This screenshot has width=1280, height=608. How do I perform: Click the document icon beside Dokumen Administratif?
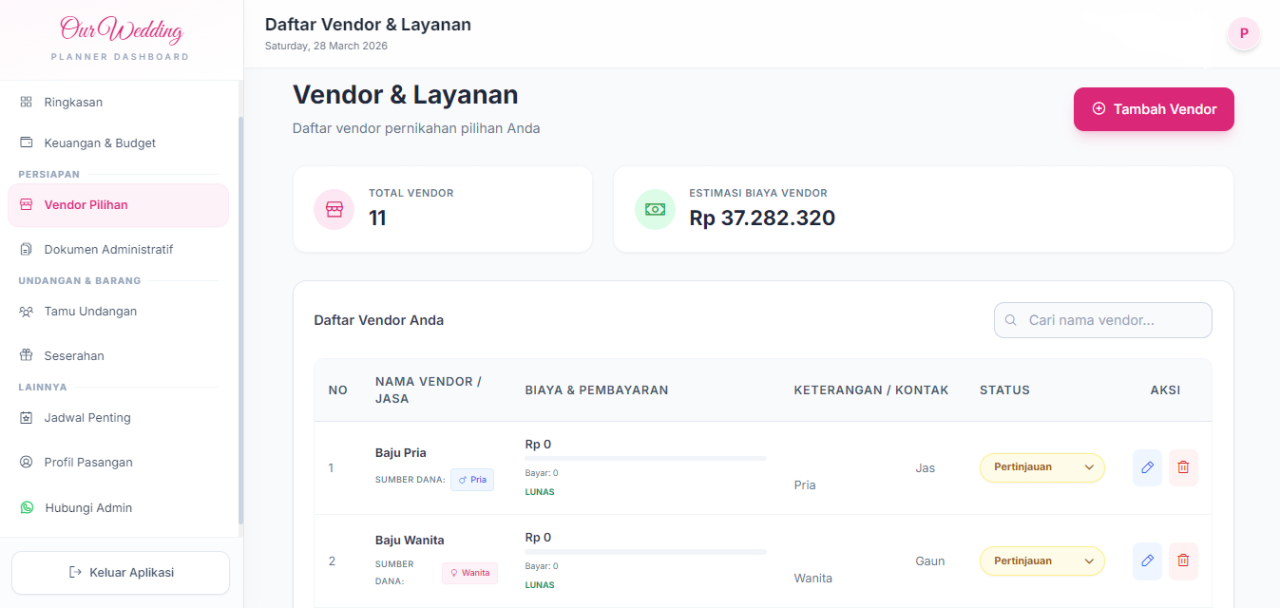click(24, 249)
